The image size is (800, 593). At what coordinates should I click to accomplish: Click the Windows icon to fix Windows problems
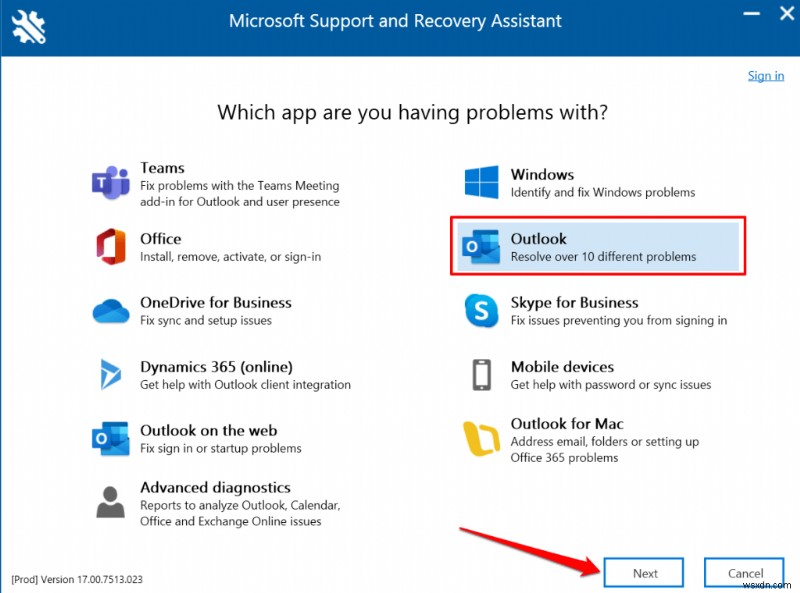pos(480,183)
